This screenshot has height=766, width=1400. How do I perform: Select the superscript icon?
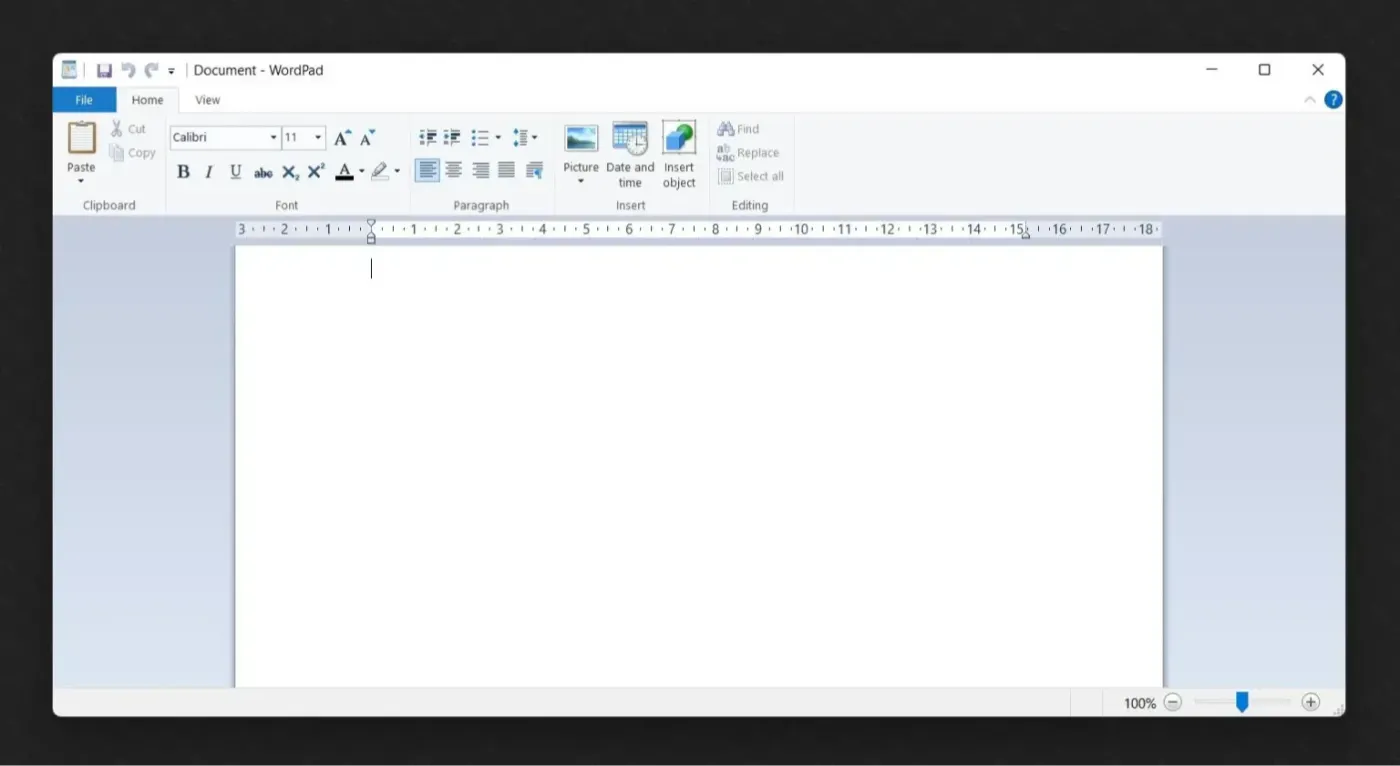pos(315,171)
